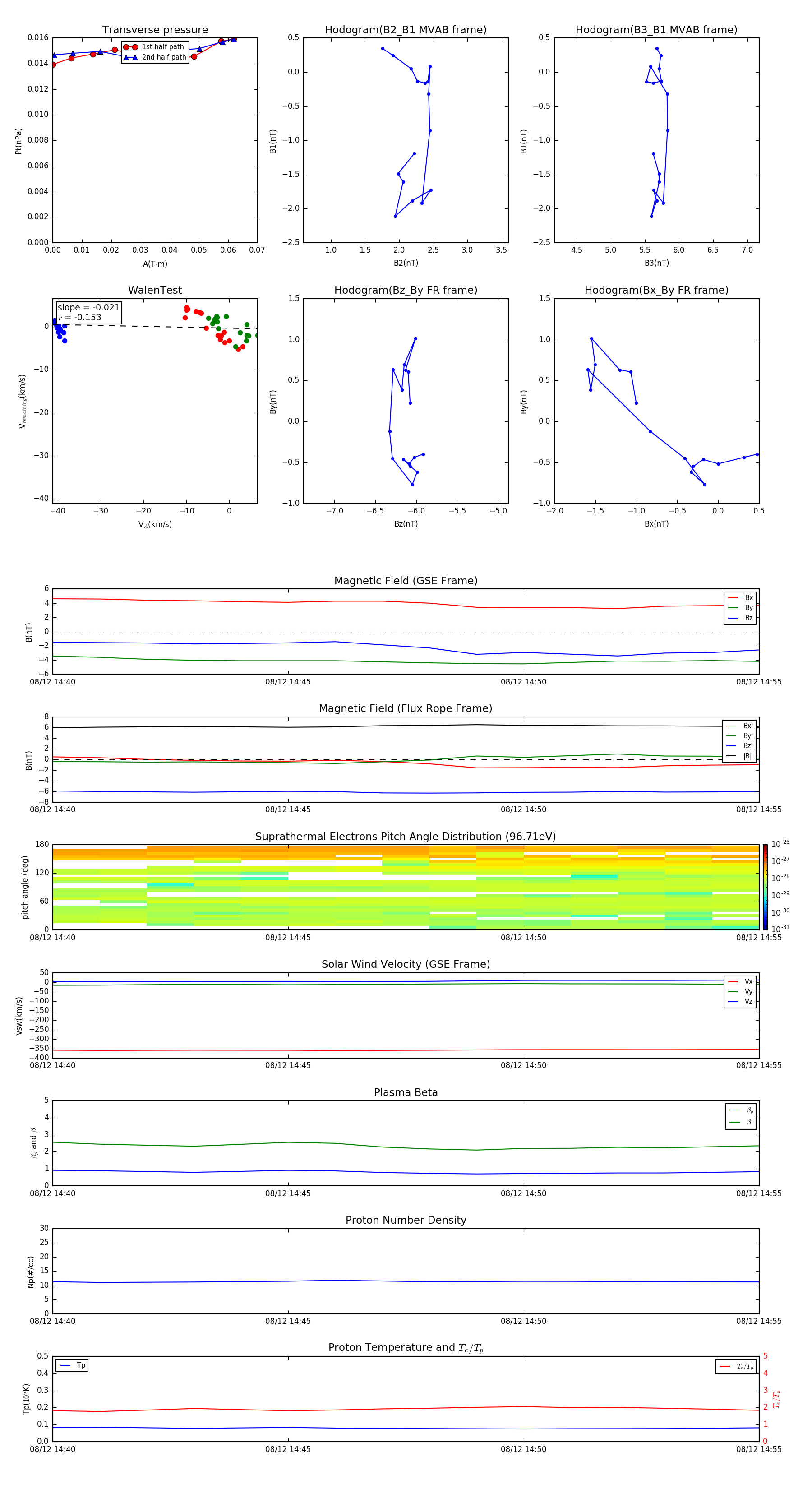Viewport: 812px width, 1489px height.
Task: Click the 'Vx' legend entry in velocity plot
Action: (740, 981)
